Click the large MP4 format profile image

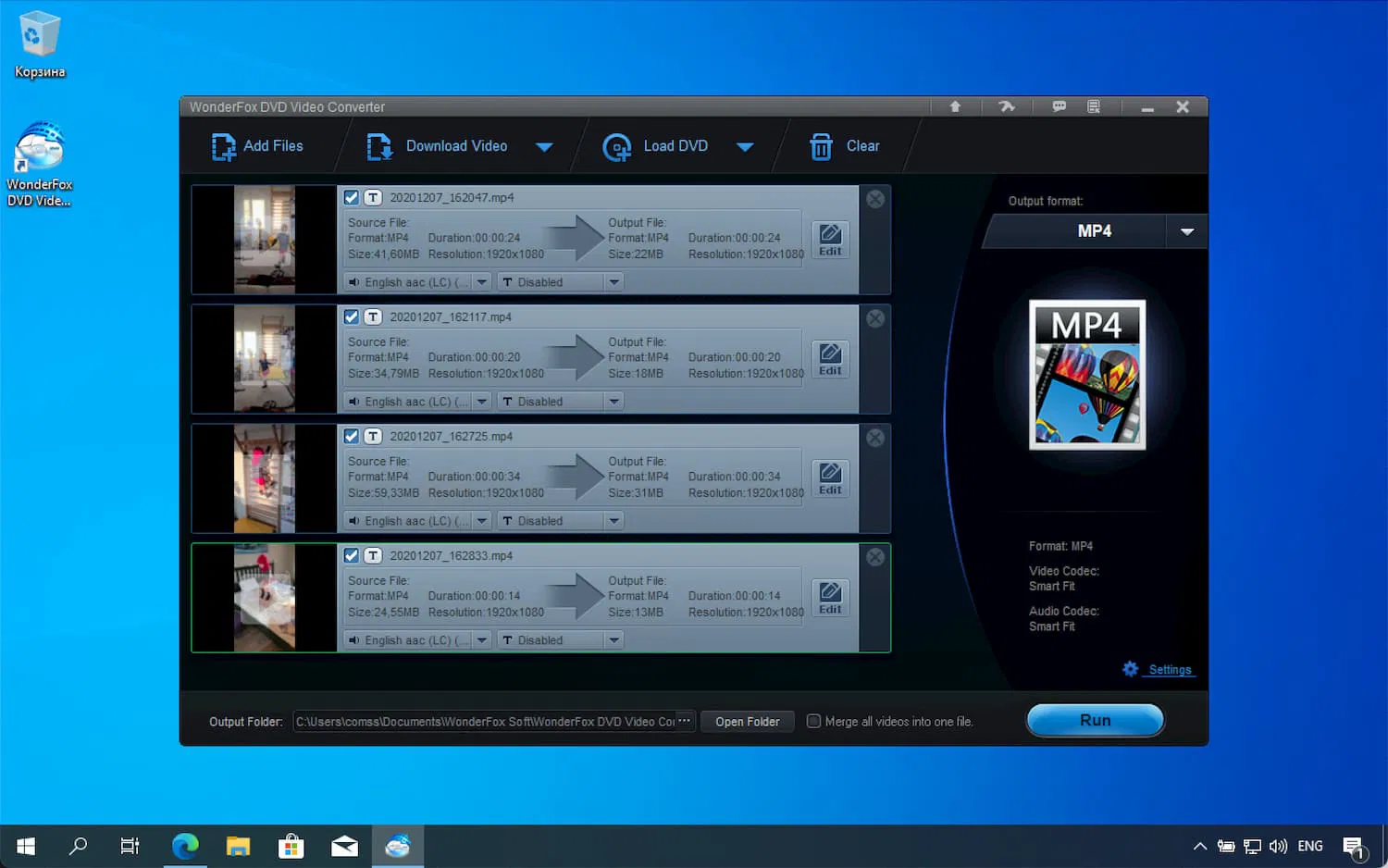tap(1087, 375)
